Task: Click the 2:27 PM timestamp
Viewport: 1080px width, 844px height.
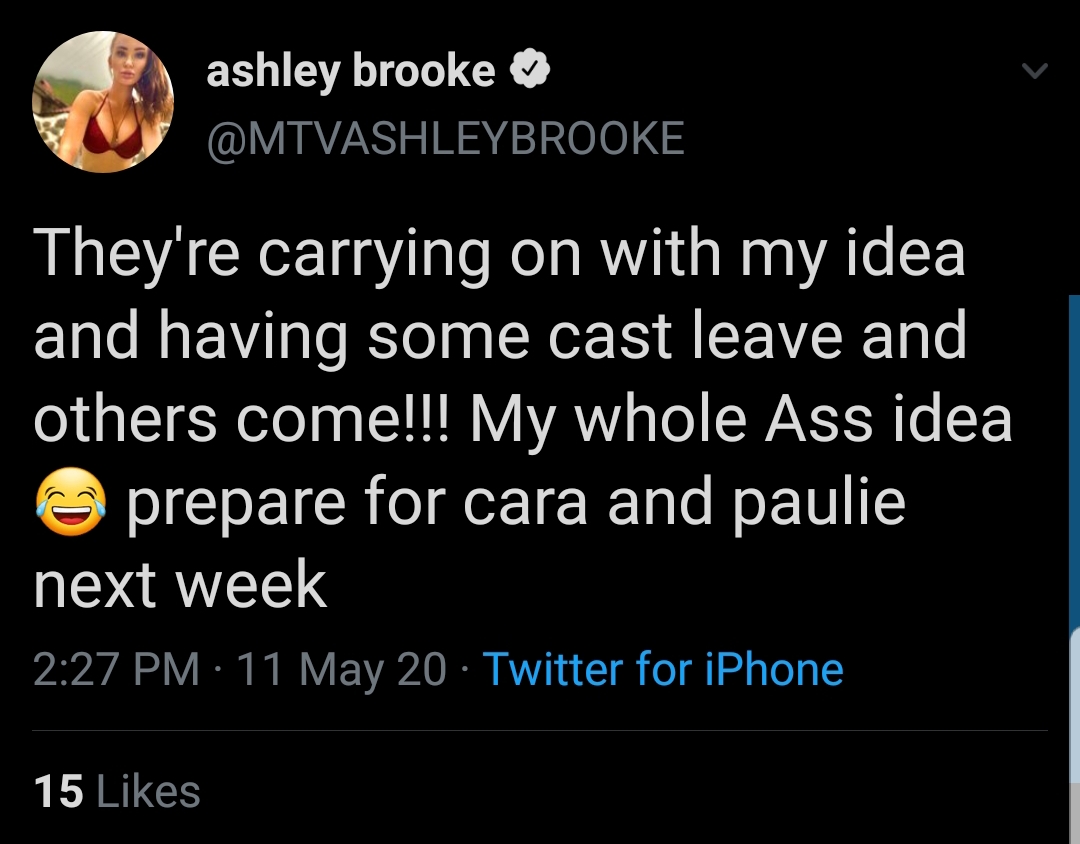Action: (x=116, y=669)
